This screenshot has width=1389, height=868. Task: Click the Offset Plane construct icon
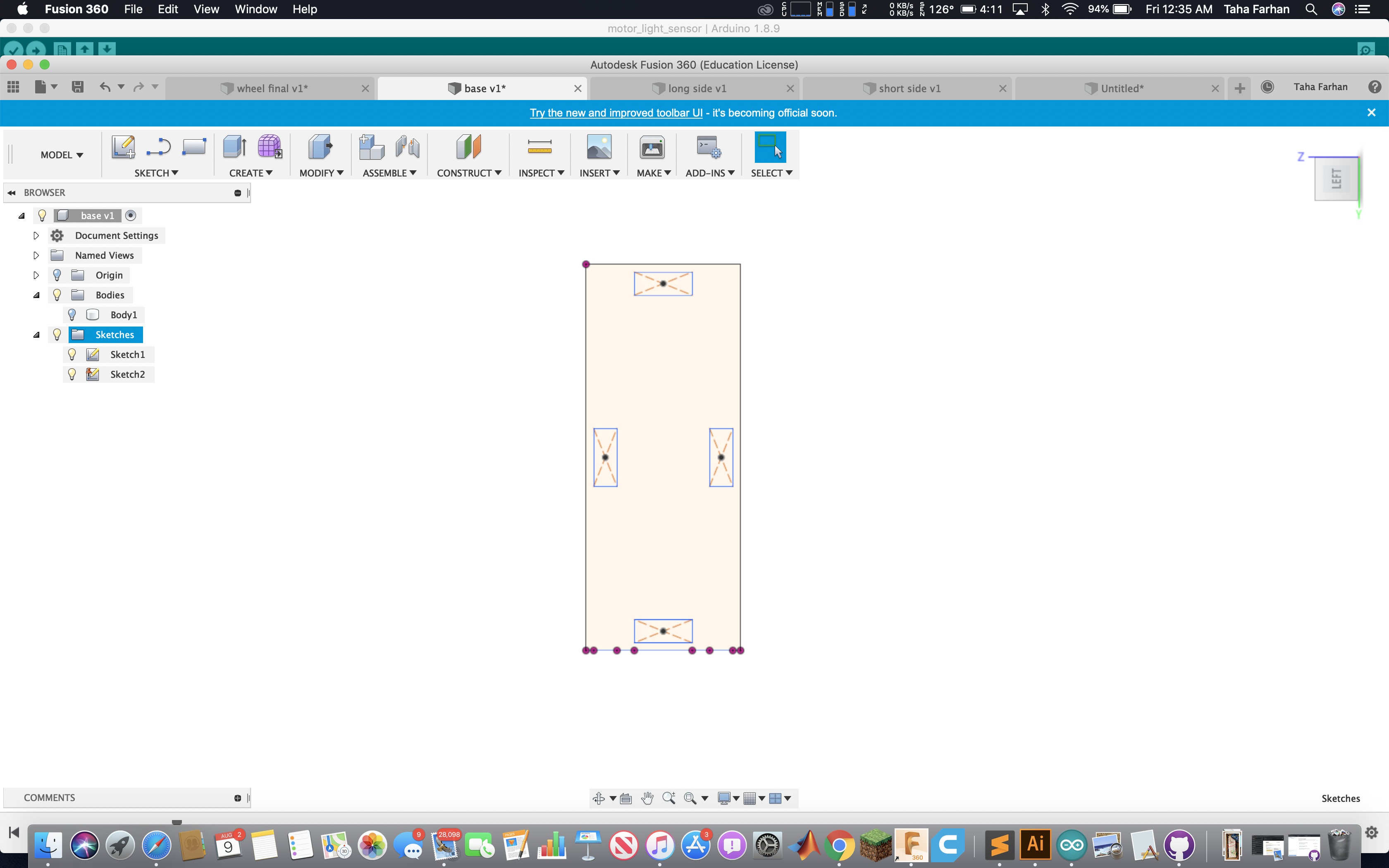(469, 147)
